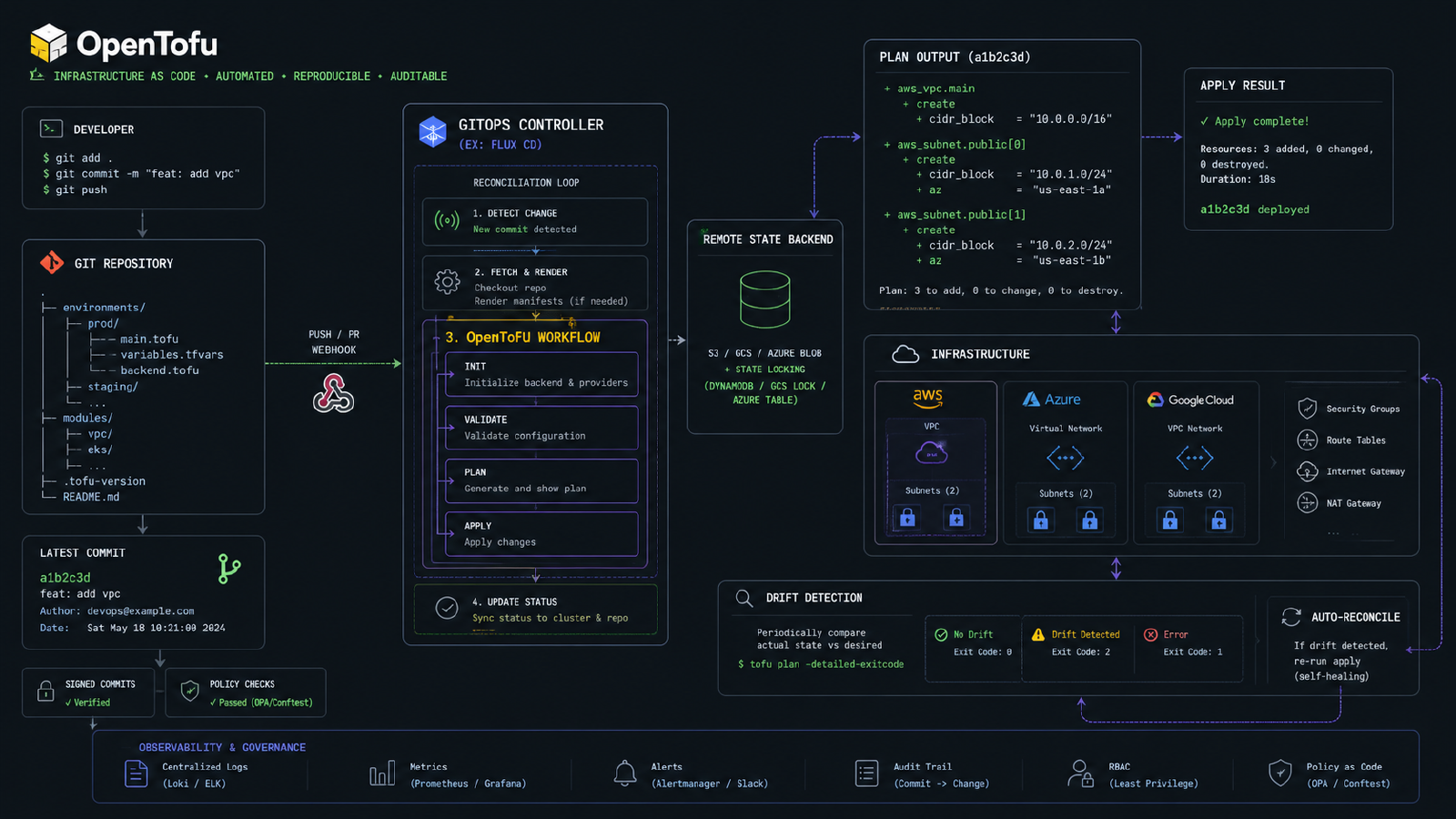This screenshot has width=1456, height=819.
Task: Click the Remote State Backend database icon
Action: pyautogui.click(x=765, y=299)
